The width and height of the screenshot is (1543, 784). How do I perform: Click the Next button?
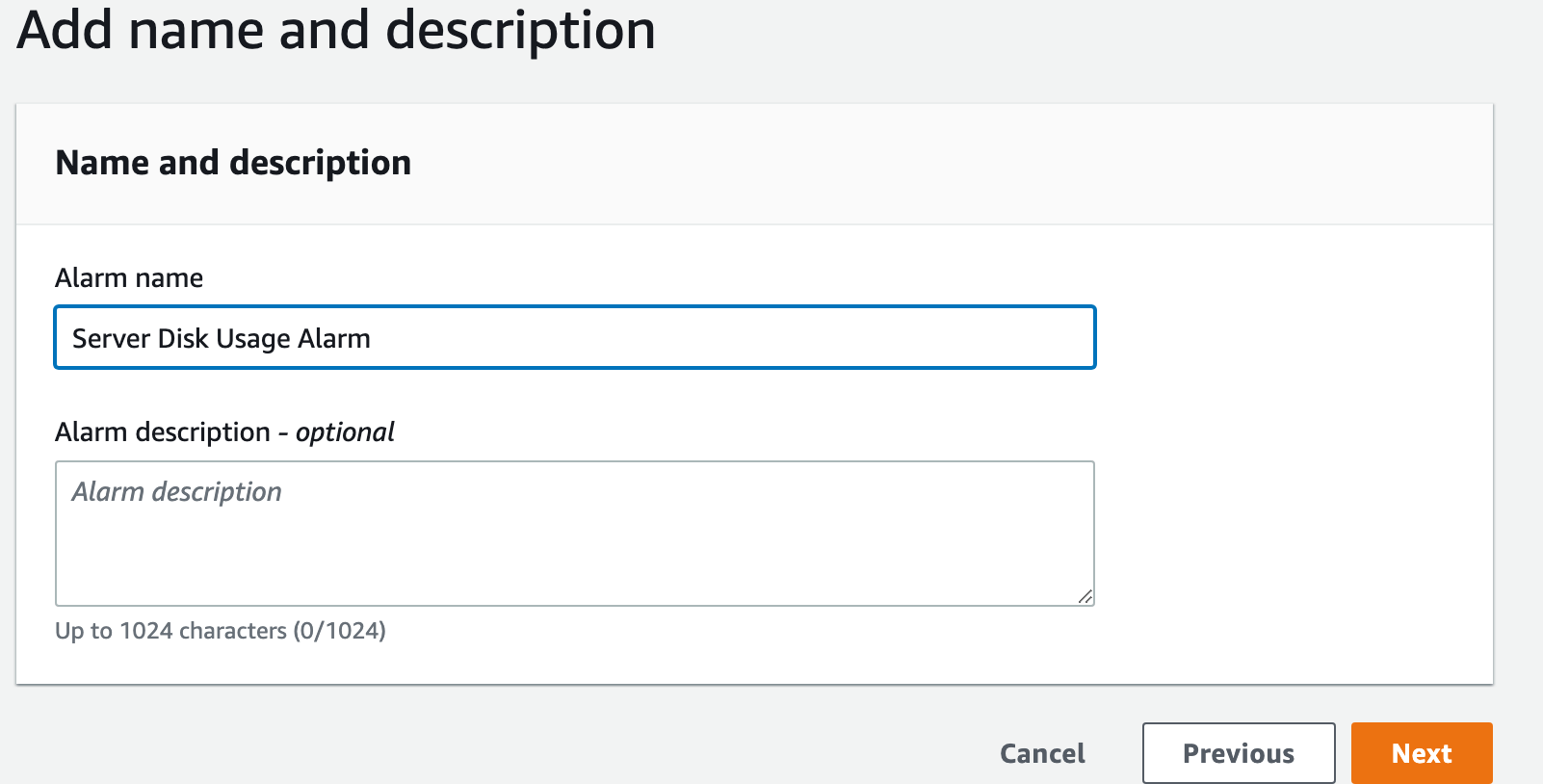click(x=1422, y=753)
